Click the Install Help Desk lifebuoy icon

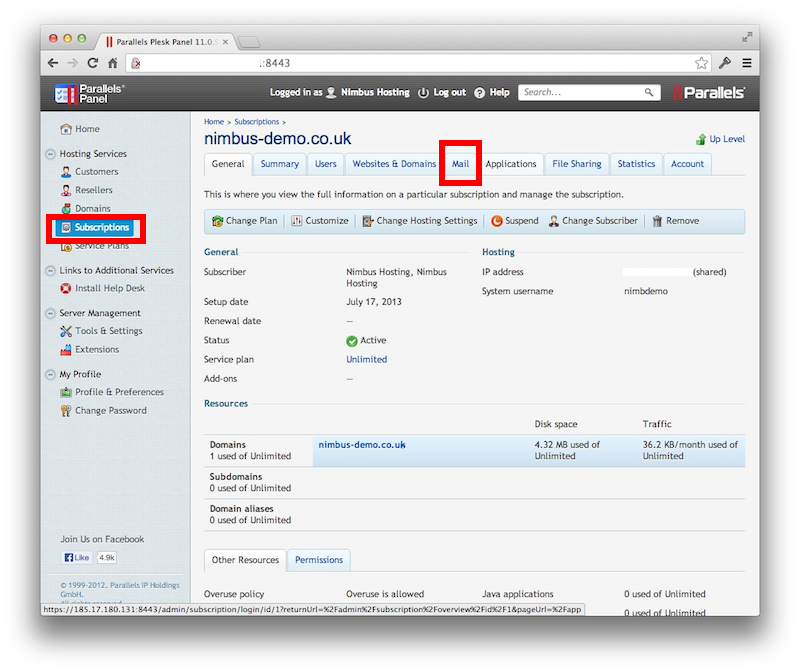66,288
